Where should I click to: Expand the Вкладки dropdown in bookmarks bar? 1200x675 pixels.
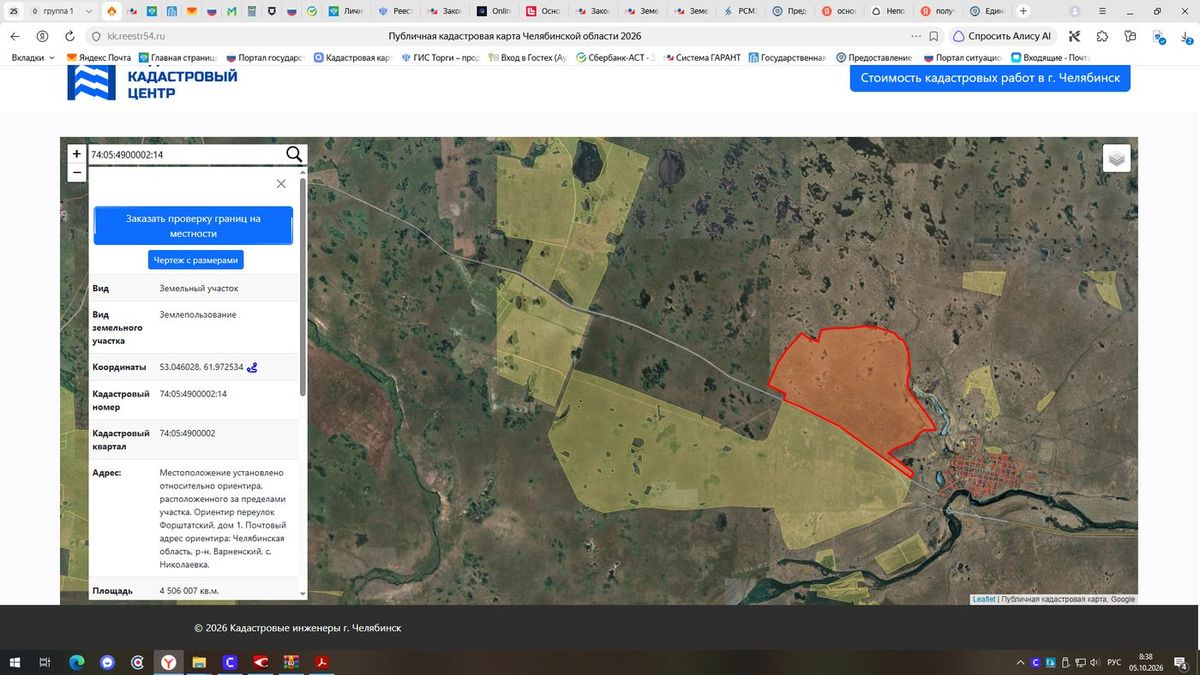coord(33,58)
